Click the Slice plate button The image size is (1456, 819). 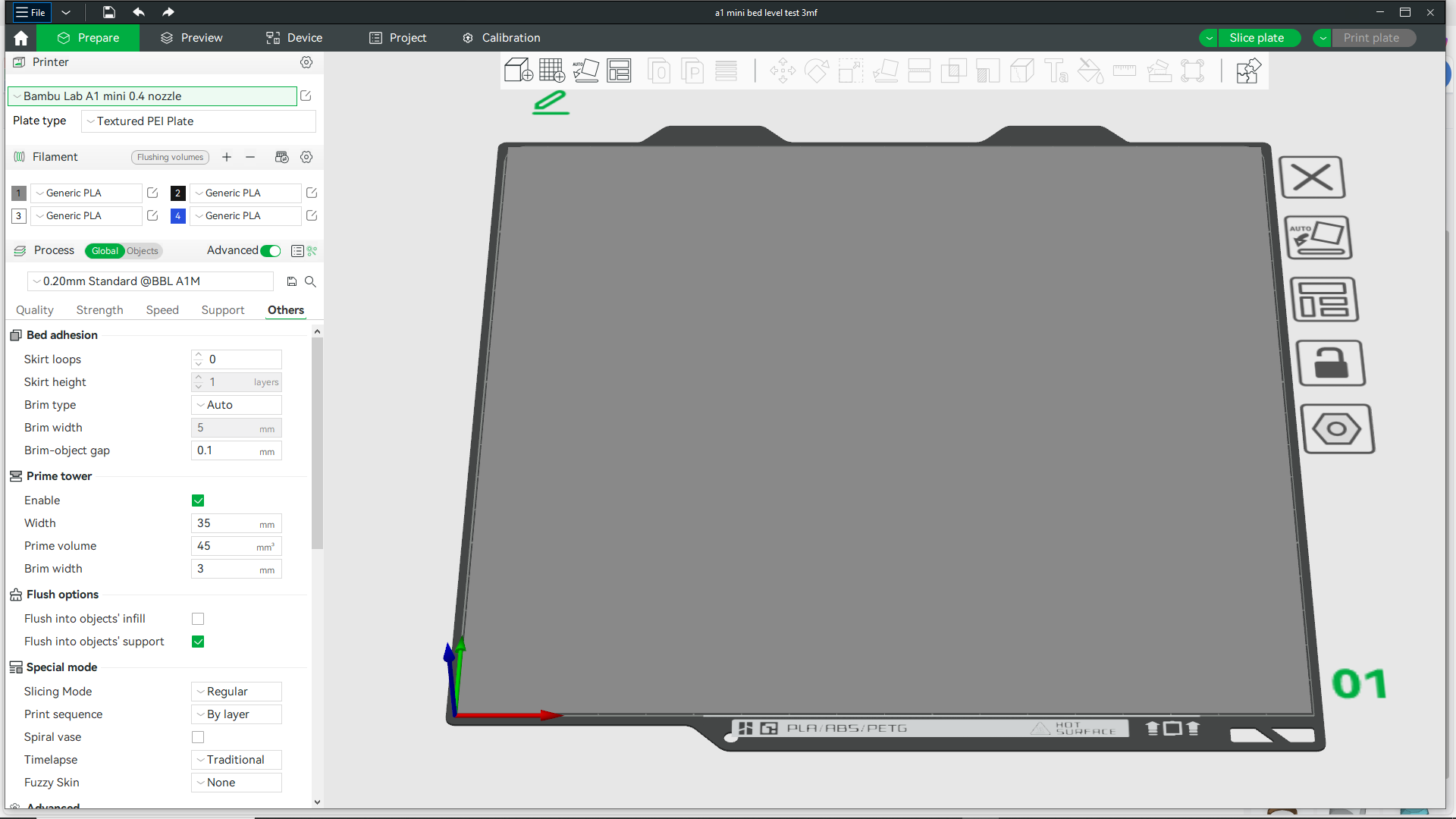1257,37
